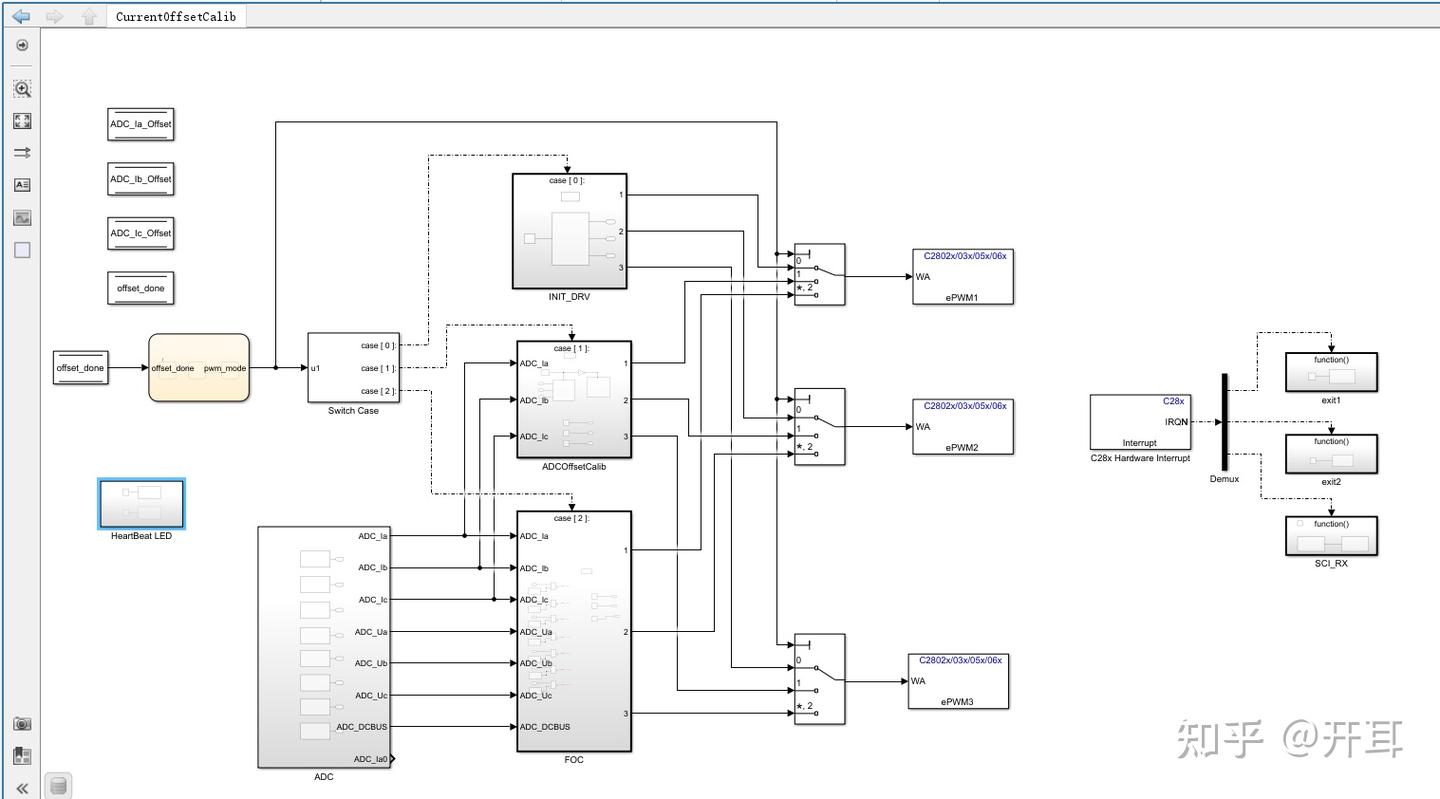Click the fit-to-view icon
Screen dimensions: 1440x799
pyautogui.click(x=21, y=120)
